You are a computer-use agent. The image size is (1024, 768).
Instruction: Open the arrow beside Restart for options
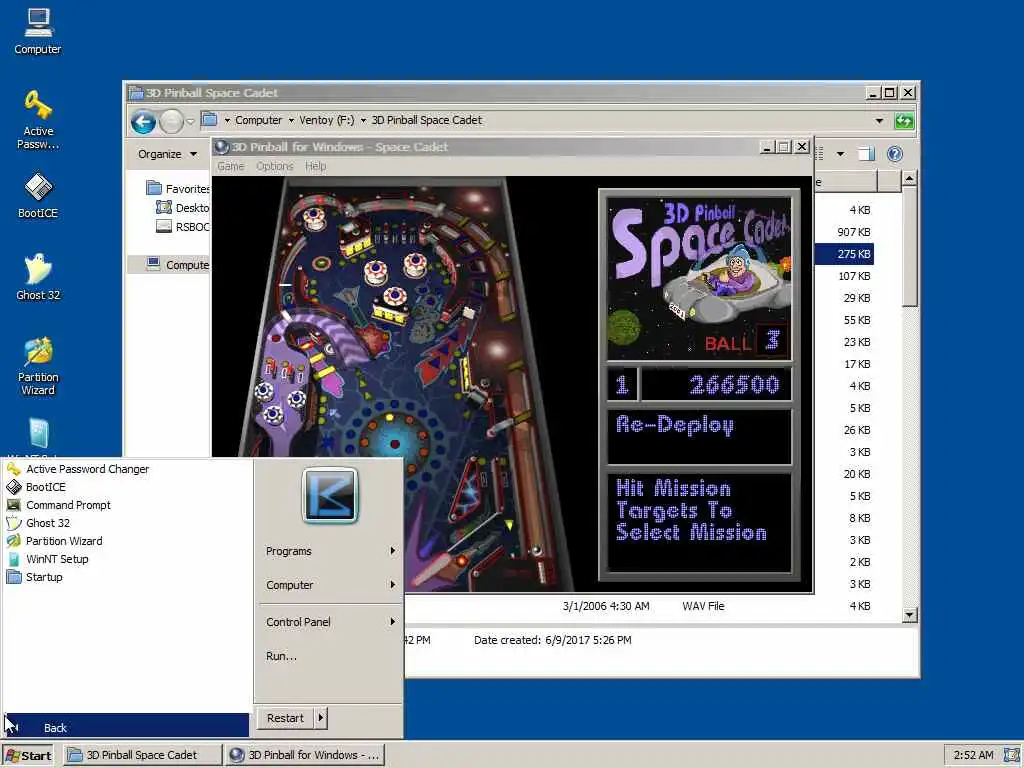click(x=321, y=718)
